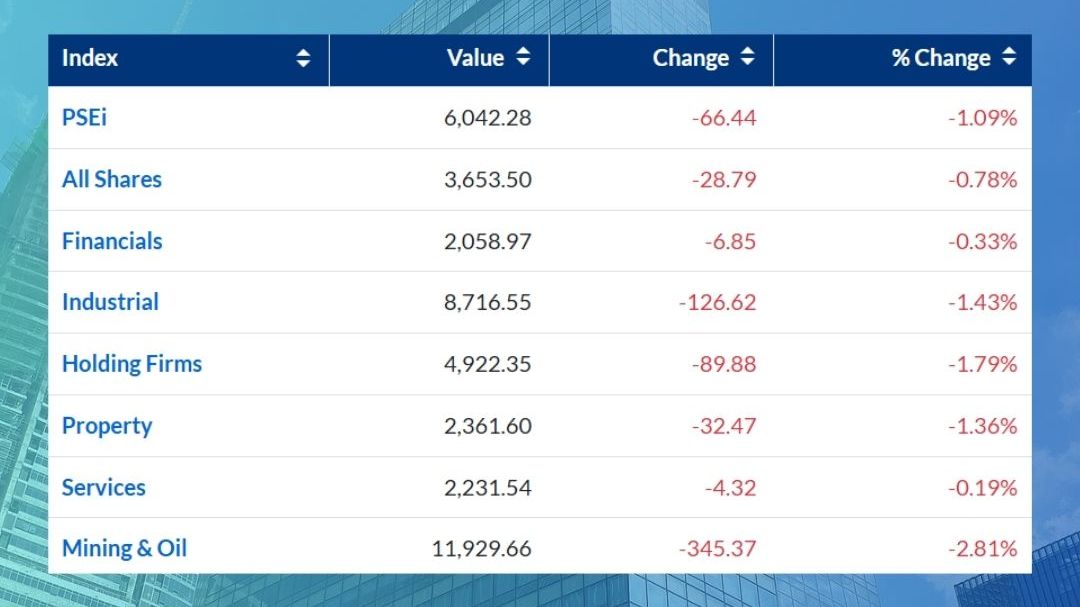
Task: Click the -126.62 Industrial change cell
Action: (x=717, y=302)
